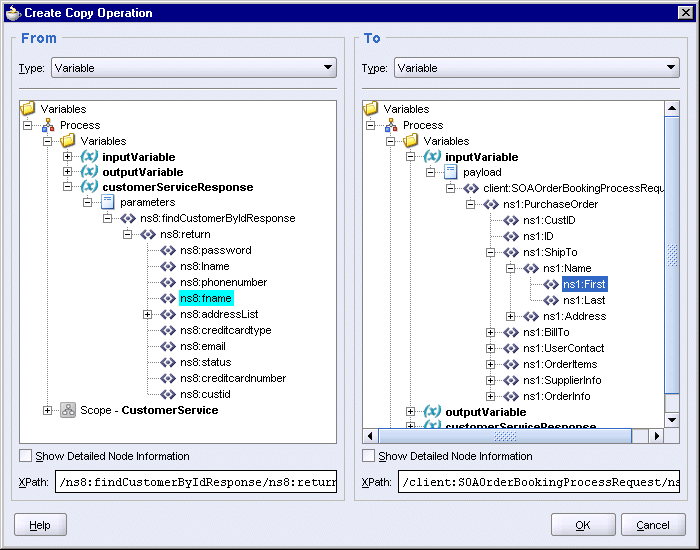
Task: Click the ns8:lname element icon
Action: tap(168, 267)
